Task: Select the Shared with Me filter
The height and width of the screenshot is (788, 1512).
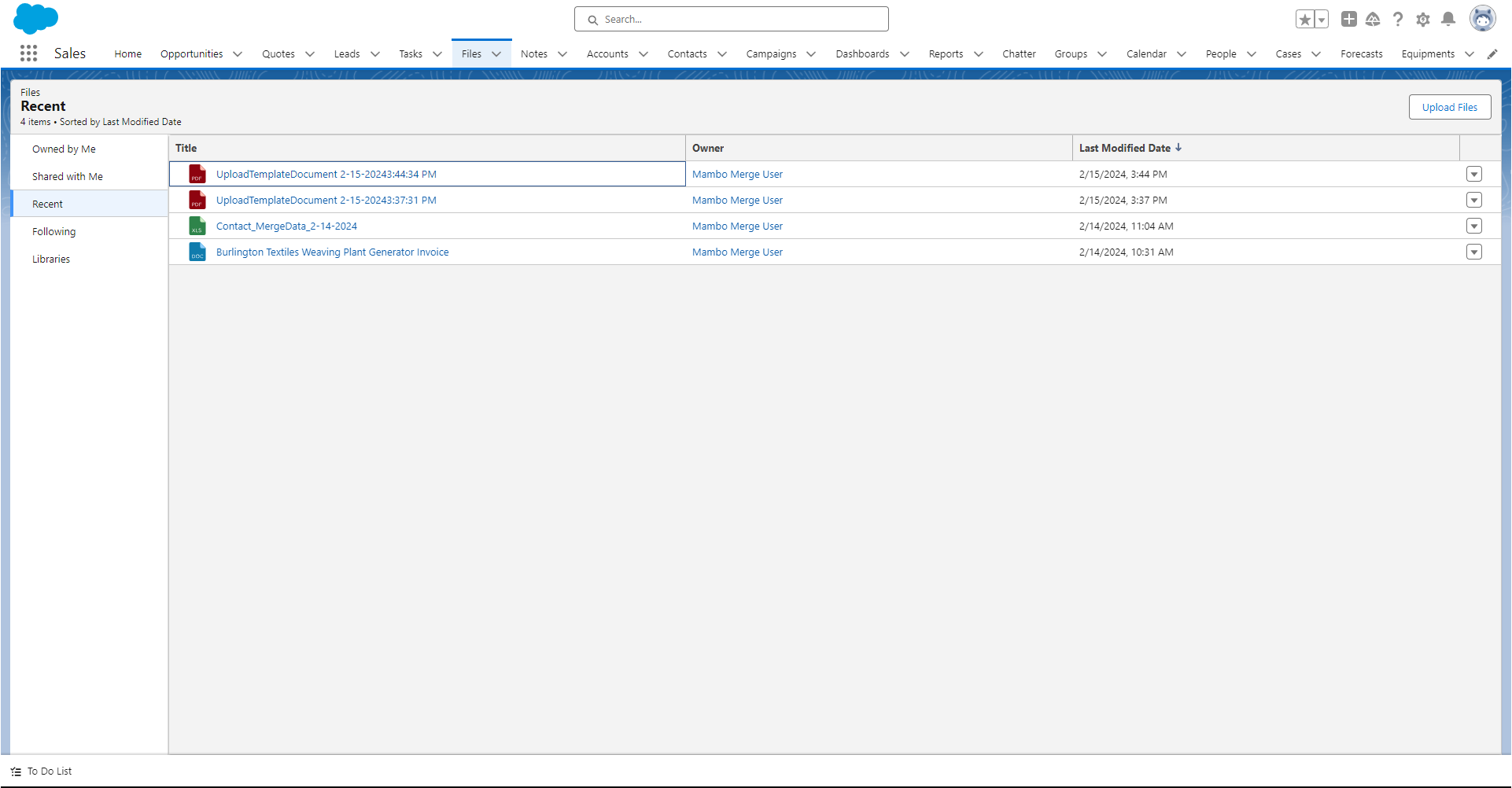Action: pyautogui.click(x=68, y=176)
